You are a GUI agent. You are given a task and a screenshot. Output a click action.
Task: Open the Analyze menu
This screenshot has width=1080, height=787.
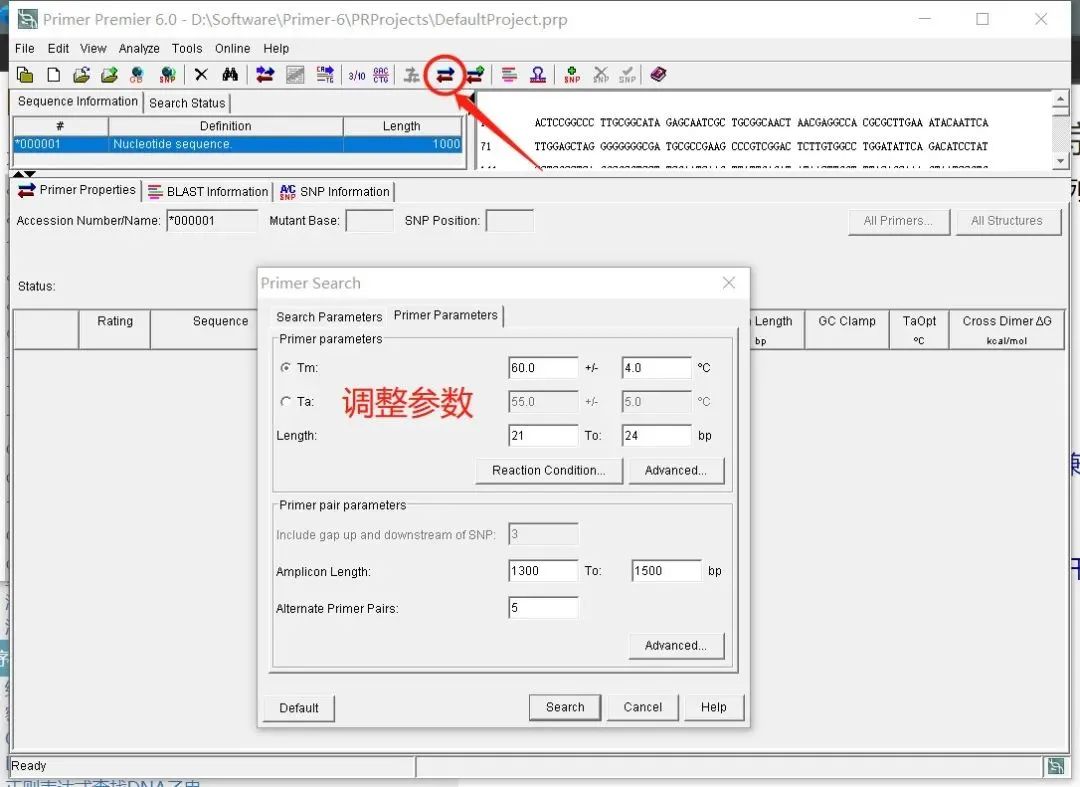[x=139, y=48]
